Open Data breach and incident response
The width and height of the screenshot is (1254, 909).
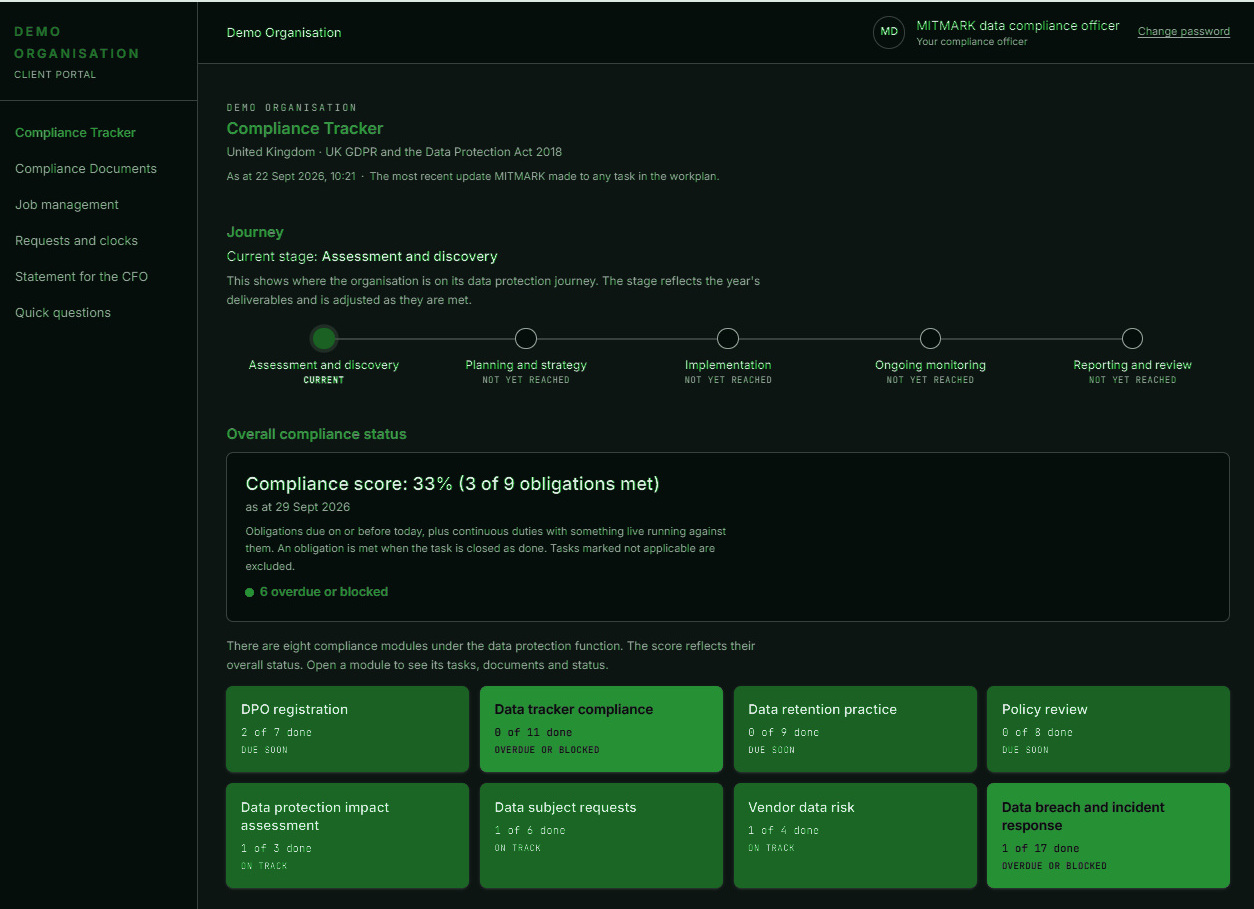click(x=1108, y=836)
